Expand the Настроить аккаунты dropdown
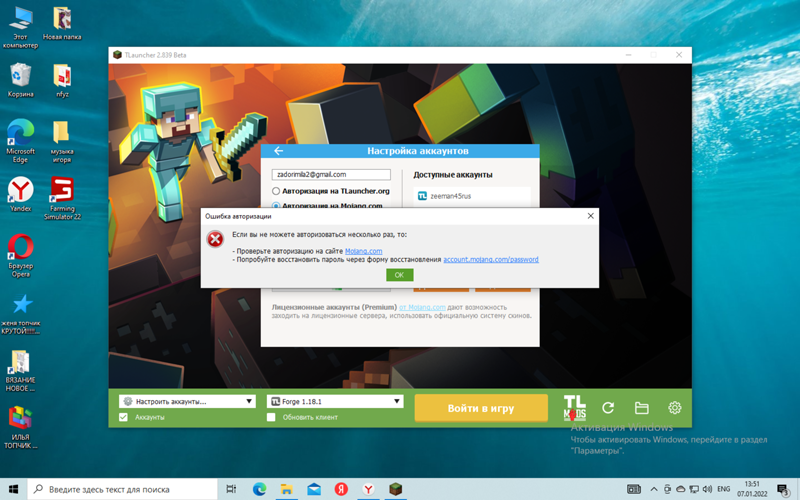800x500 pixels. 187,401
